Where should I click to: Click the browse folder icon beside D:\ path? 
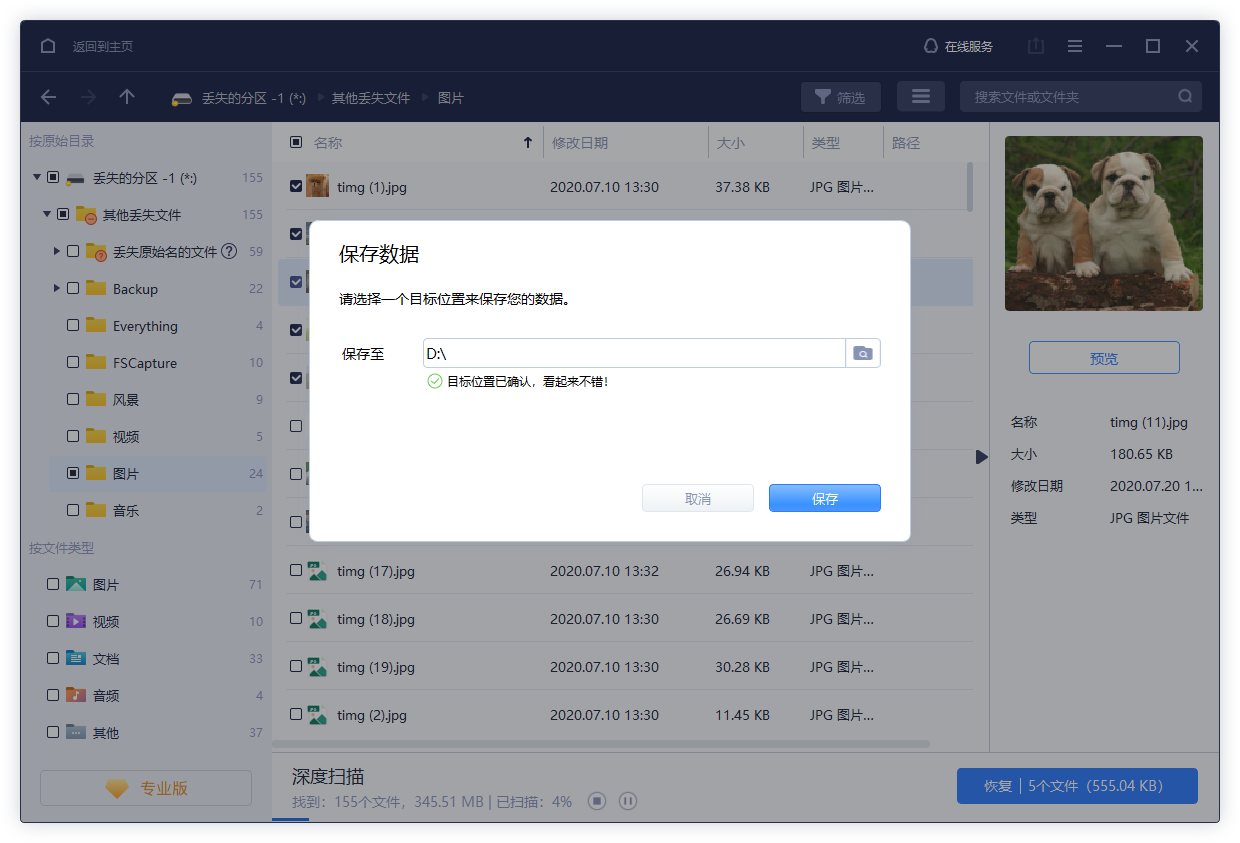pyautogui.click(x=862, y=353)
